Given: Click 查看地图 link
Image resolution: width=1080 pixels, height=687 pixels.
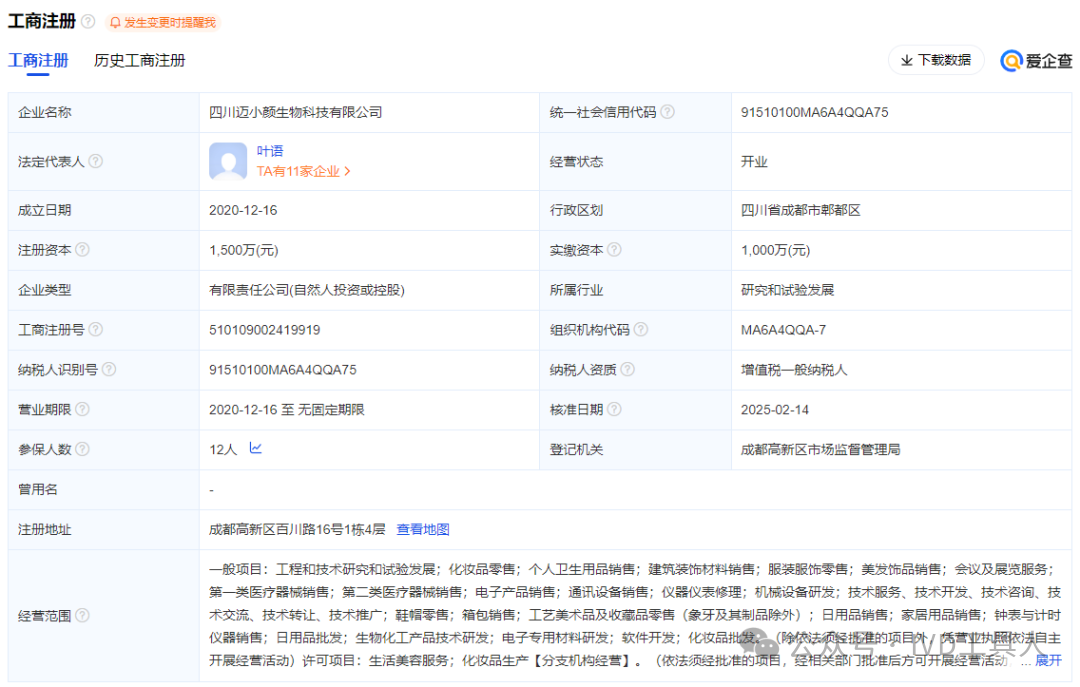Looking at the screenshot, I should tap(423, 529).
